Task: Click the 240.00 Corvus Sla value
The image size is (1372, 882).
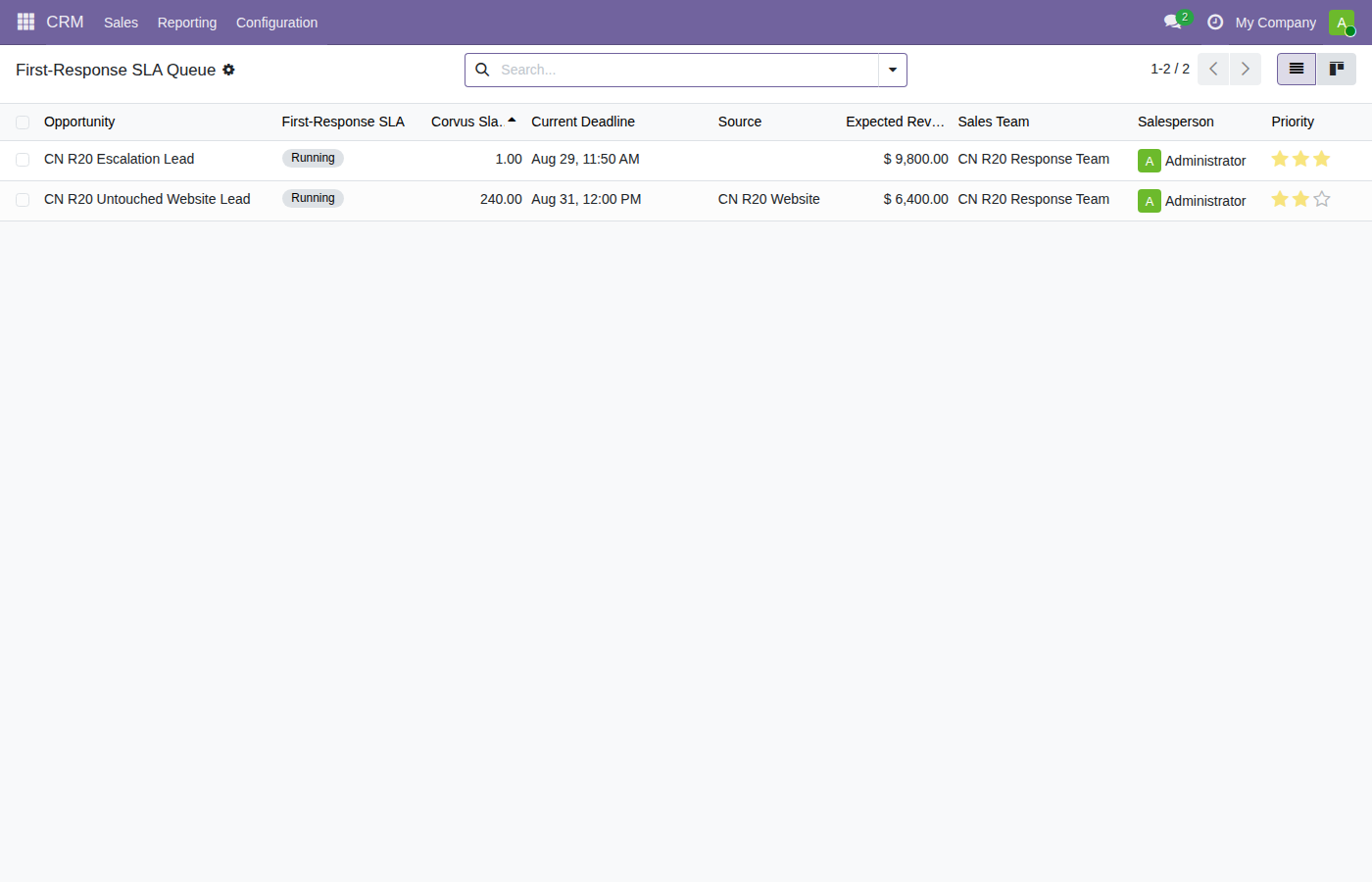Action: pos(501,199)
